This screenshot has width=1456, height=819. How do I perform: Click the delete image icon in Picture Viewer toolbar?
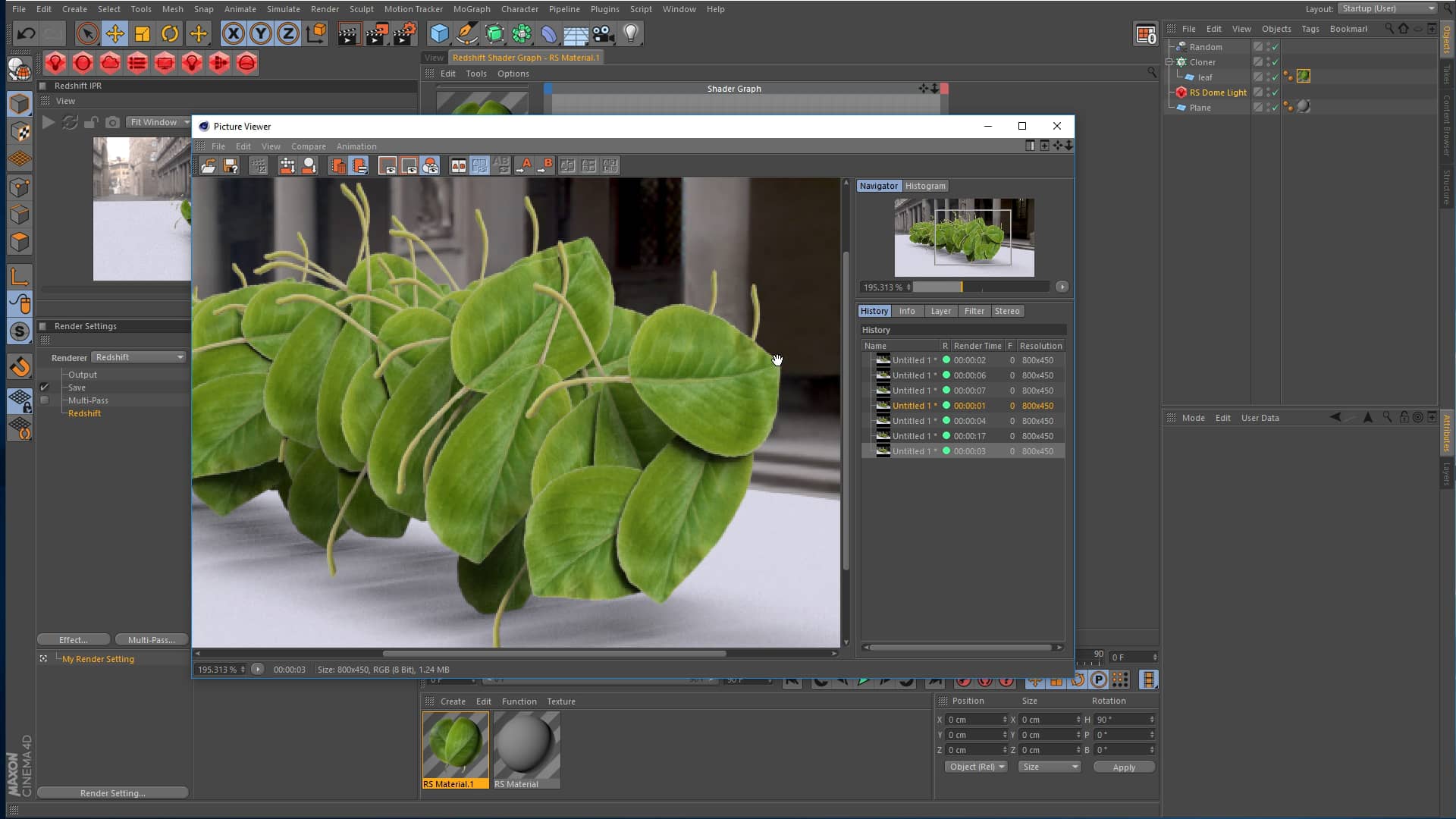pos(338,165)
